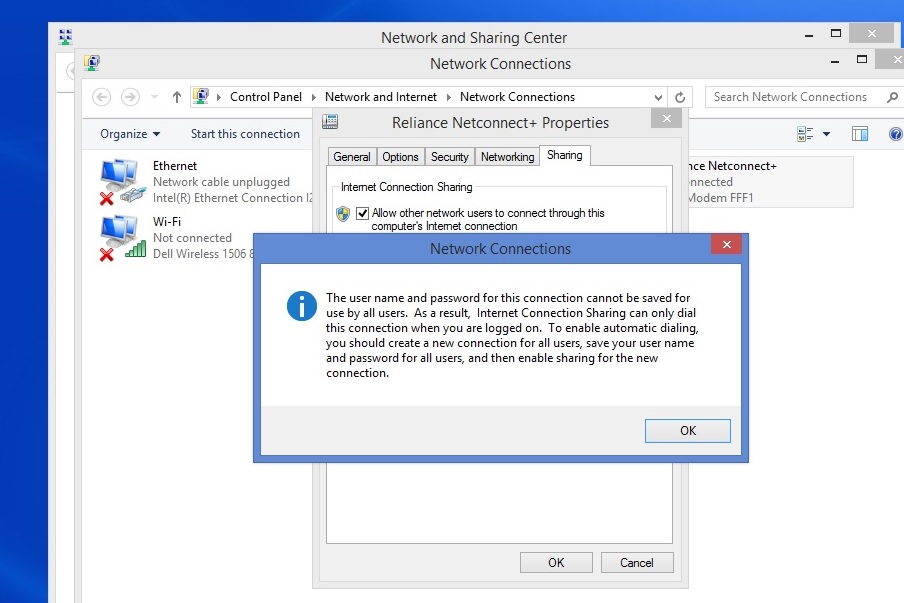Open the recent locations dropdown arrow
This screenshot has width=904, height=603.
pyautogui.click(x=154, y=97)
